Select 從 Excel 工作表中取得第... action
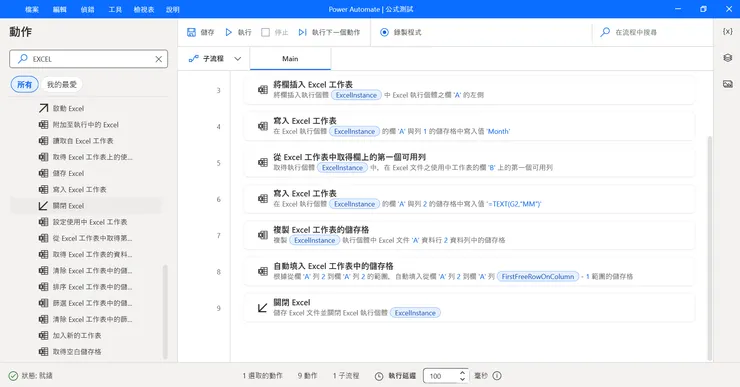This screenshot has height=387, width=740. coord(85,238)
